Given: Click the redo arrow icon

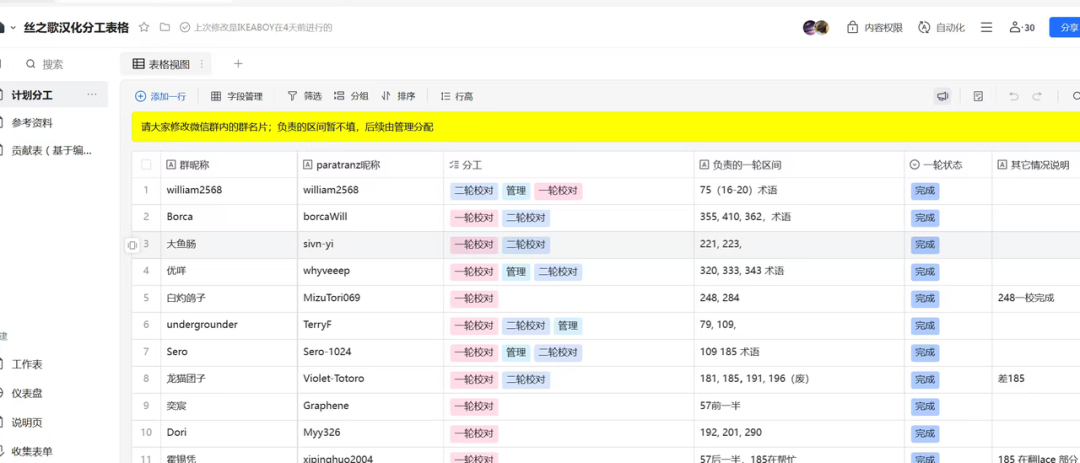Looking at the screenshot, I should (1037, 96).
